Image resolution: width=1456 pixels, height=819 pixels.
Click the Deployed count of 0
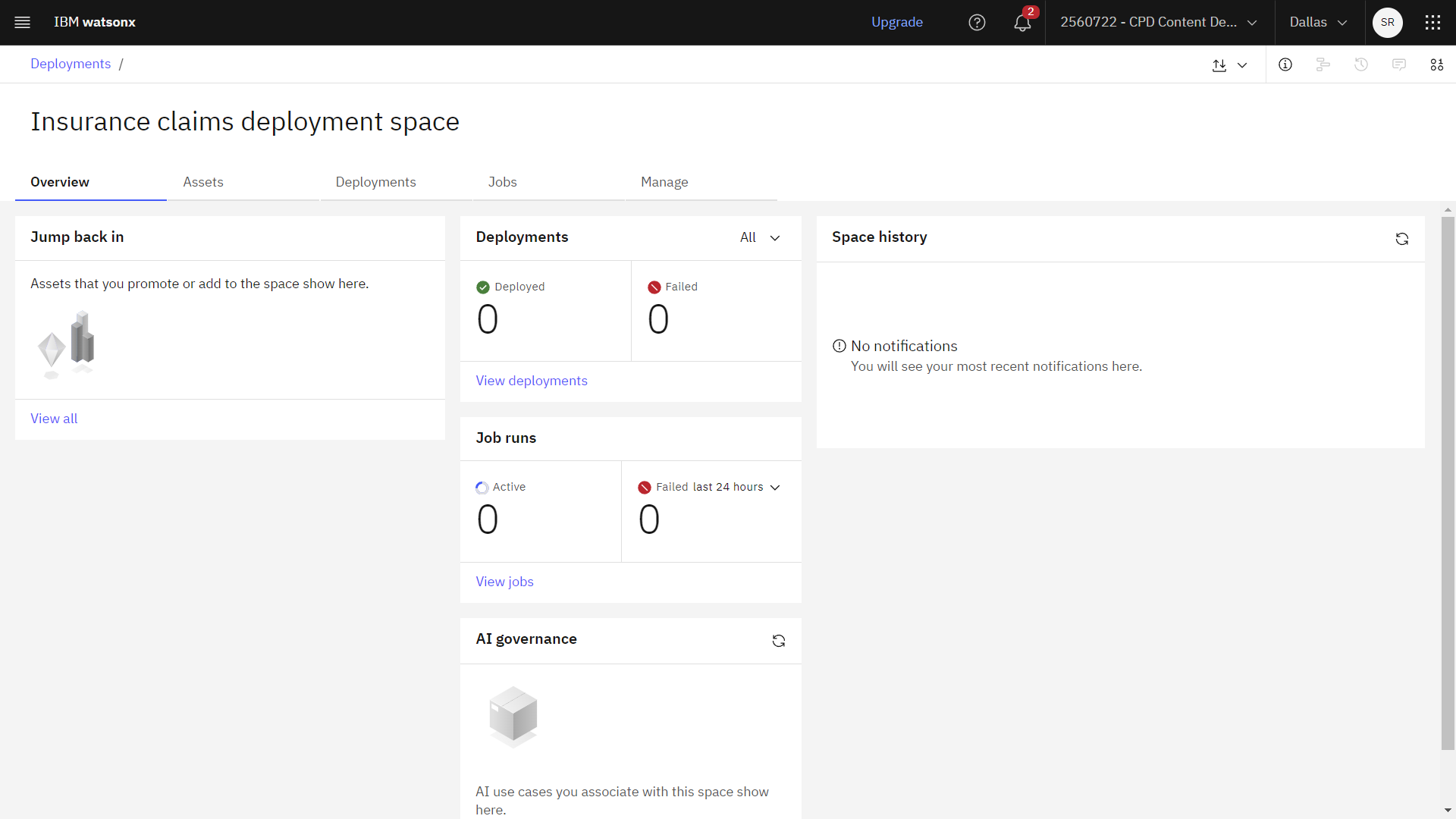click(488, 319)
